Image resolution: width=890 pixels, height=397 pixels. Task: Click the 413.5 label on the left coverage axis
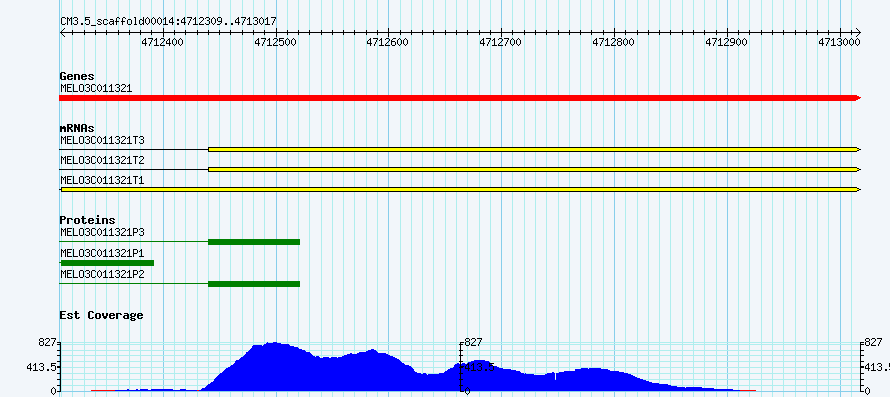tap(41, 367)
